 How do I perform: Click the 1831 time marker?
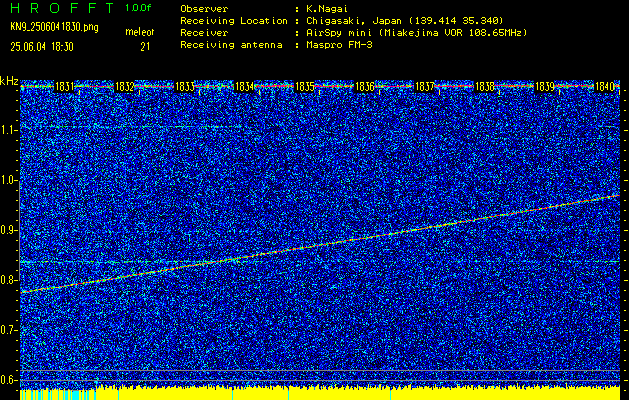coord(64,86)
